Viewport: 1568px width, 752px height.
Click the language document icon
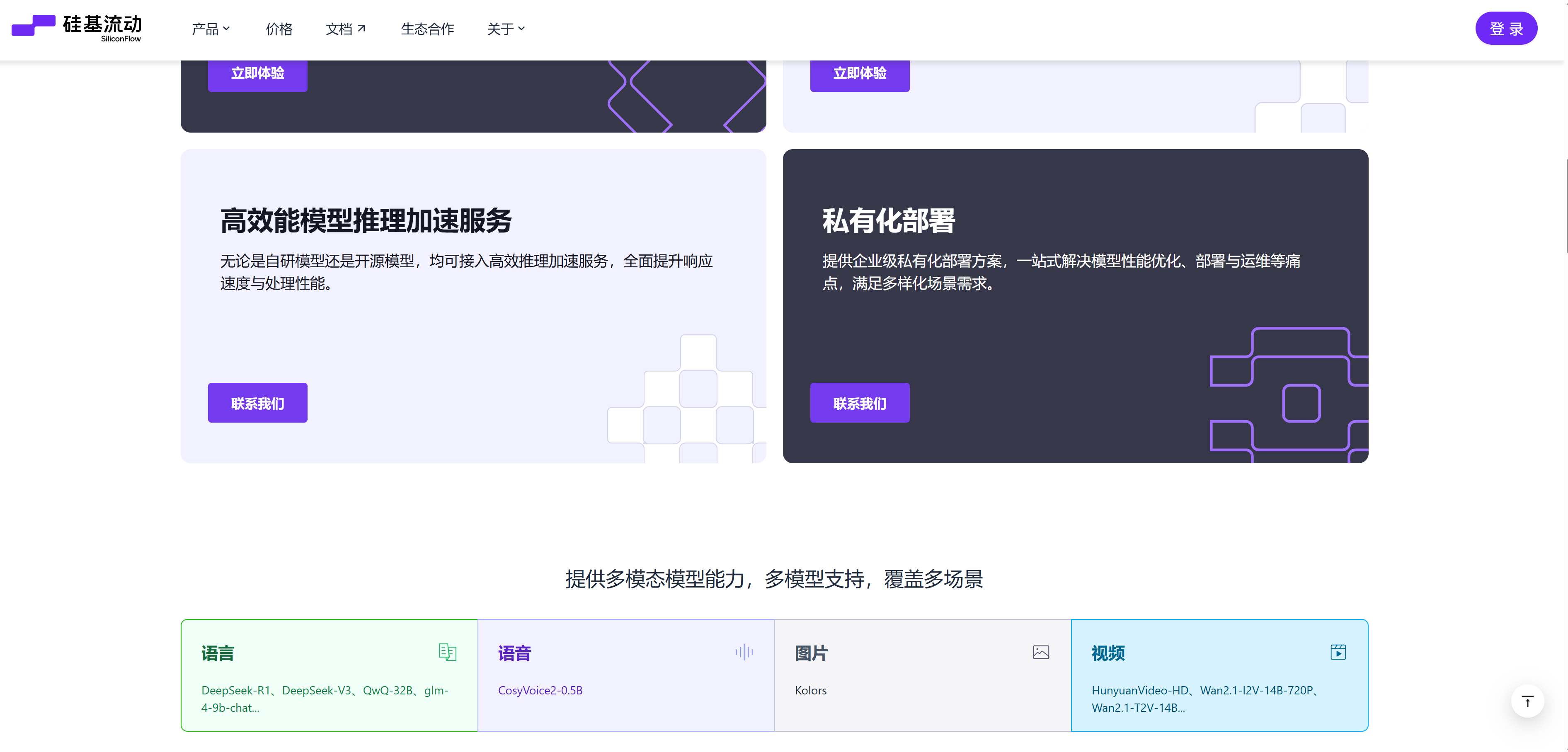point(447,652)
